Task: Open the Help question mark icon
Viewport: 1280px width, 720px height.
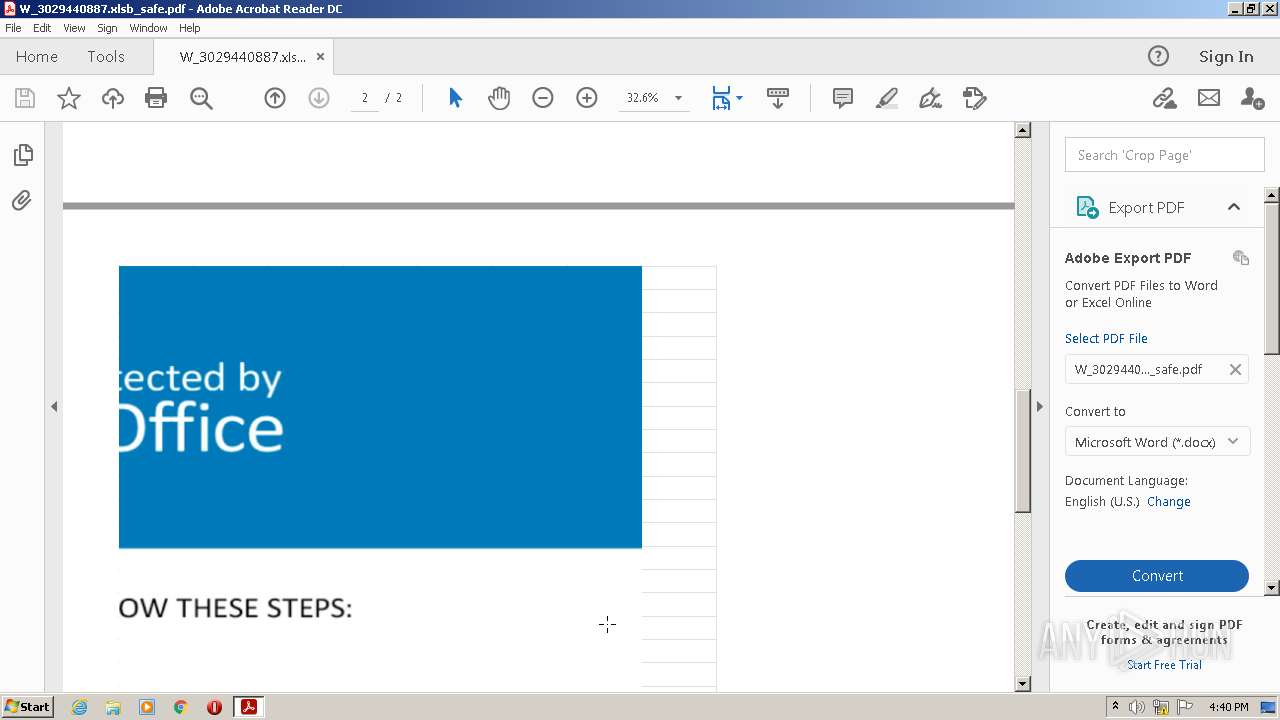Action: coord(1158,56)
